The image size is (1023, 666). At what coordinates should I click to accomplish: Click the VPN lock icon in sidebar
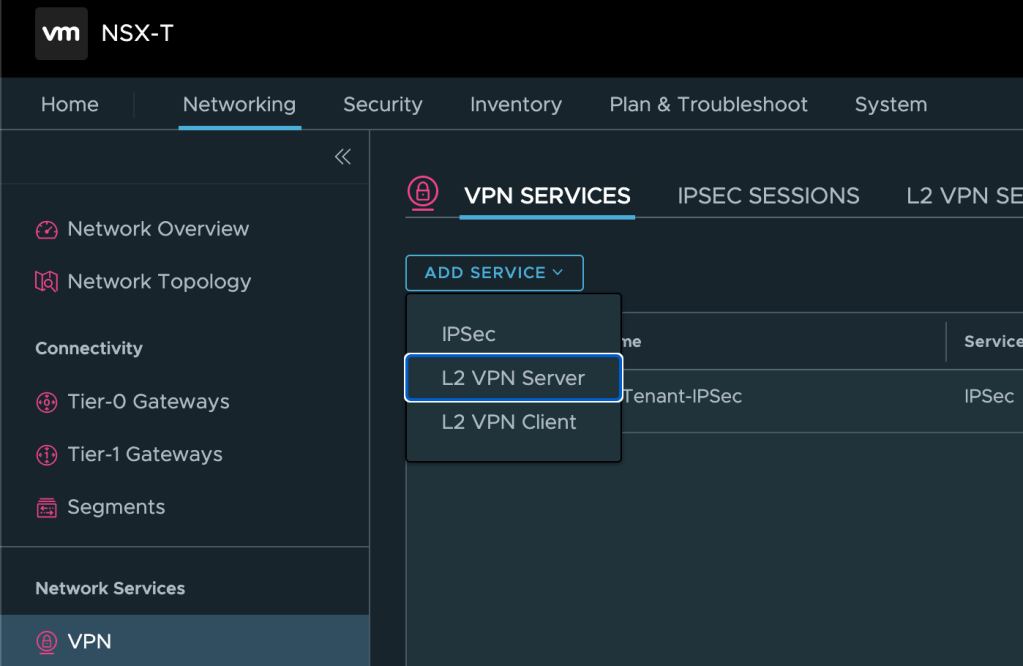[47, 641]
